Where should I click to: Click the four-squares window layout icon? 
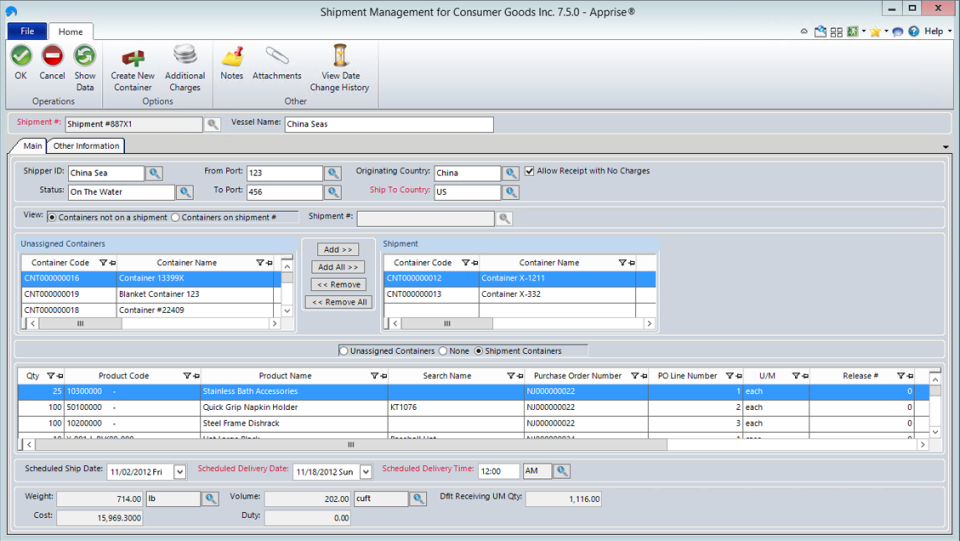pos(836,32)
